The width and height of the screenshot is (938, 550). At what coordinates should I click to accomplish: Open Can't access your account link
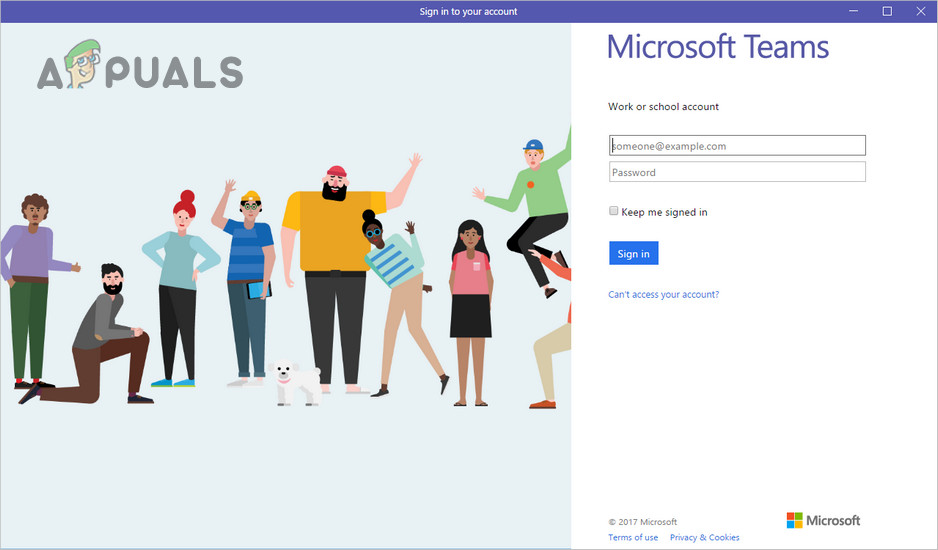[663, 294]
